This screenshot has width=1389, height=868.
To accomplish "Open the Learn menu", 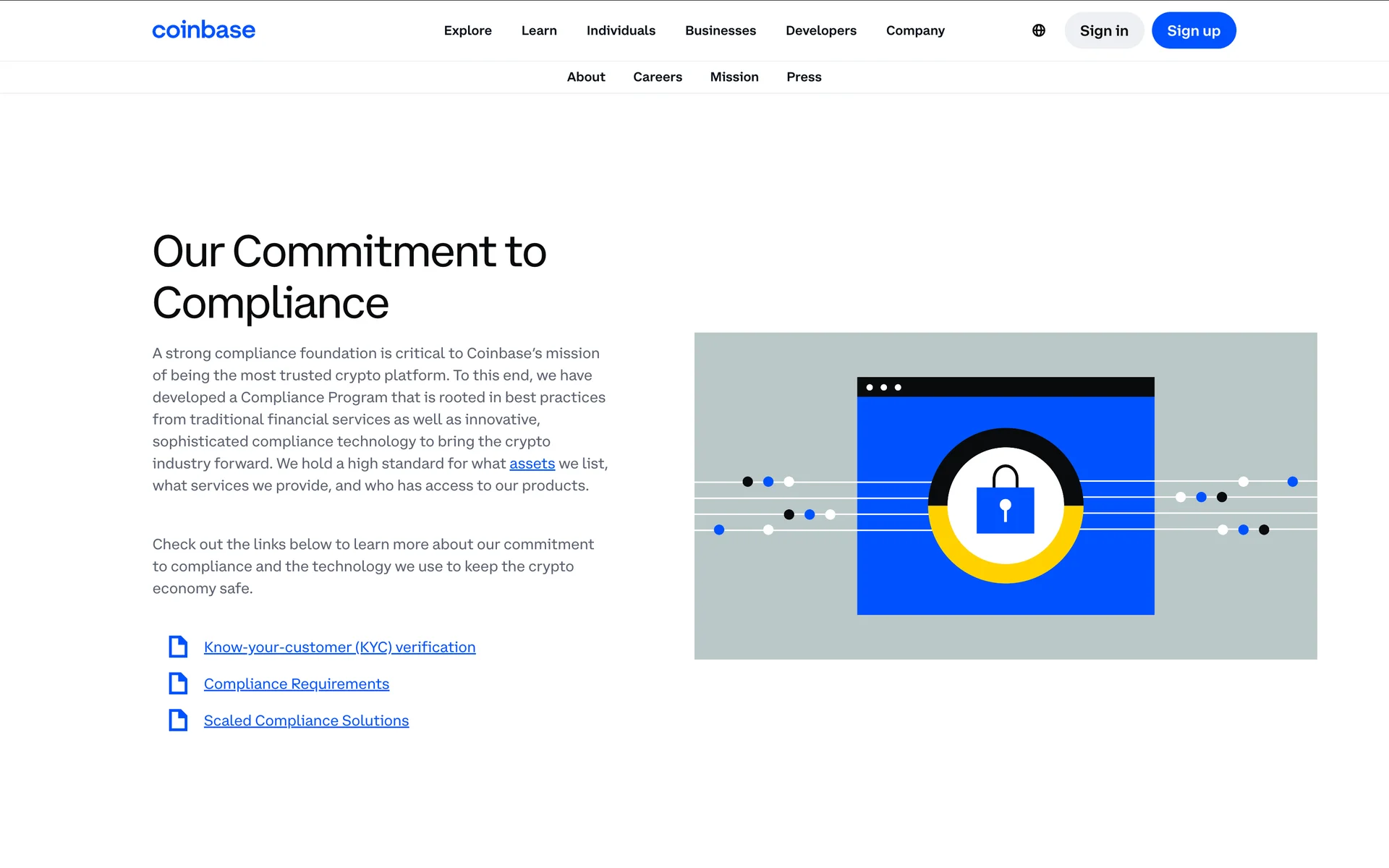I will (539, 30).
